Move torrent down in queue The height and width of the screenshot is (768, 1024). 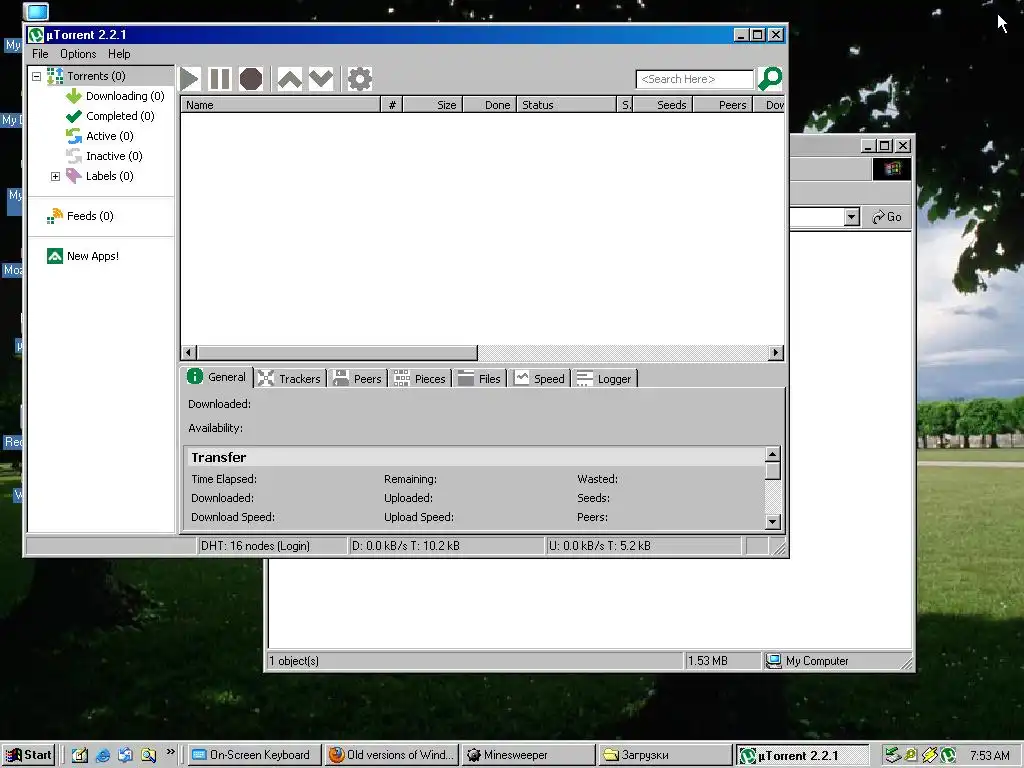click(x=321, y=79)
